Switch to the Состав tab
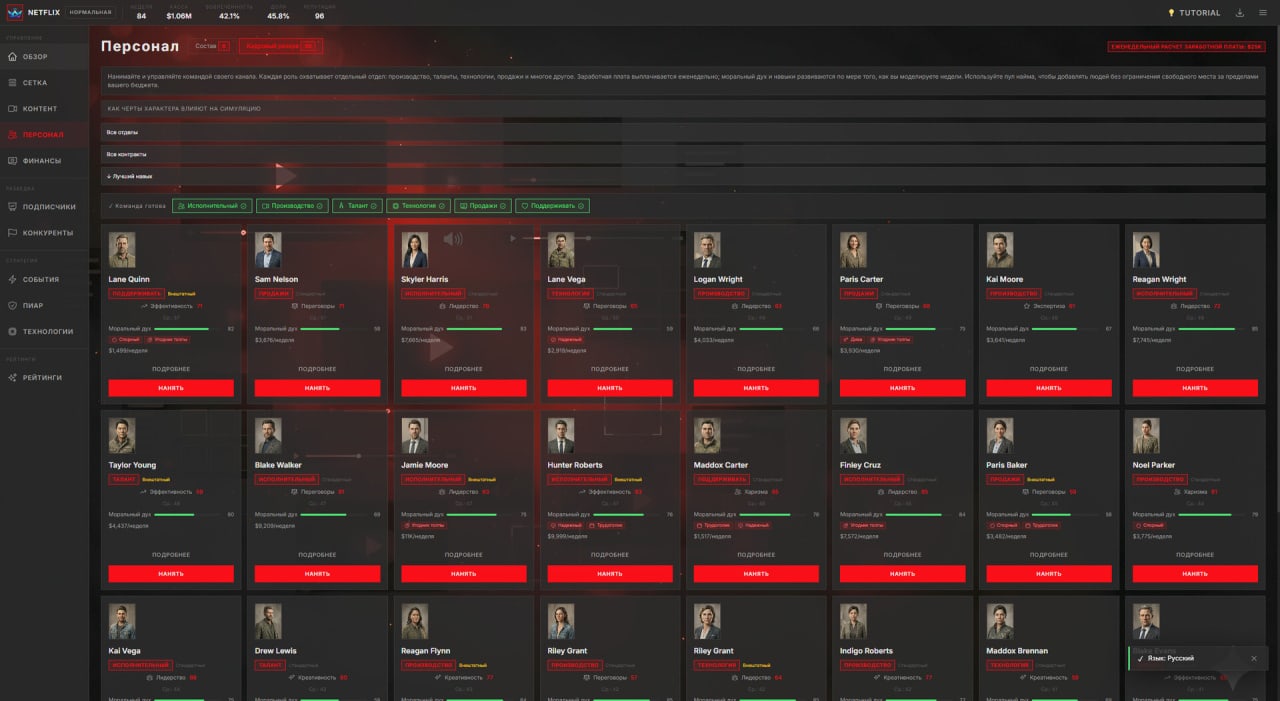The height and width of the screenshot is (701, 1280). (x=212, y=46)
